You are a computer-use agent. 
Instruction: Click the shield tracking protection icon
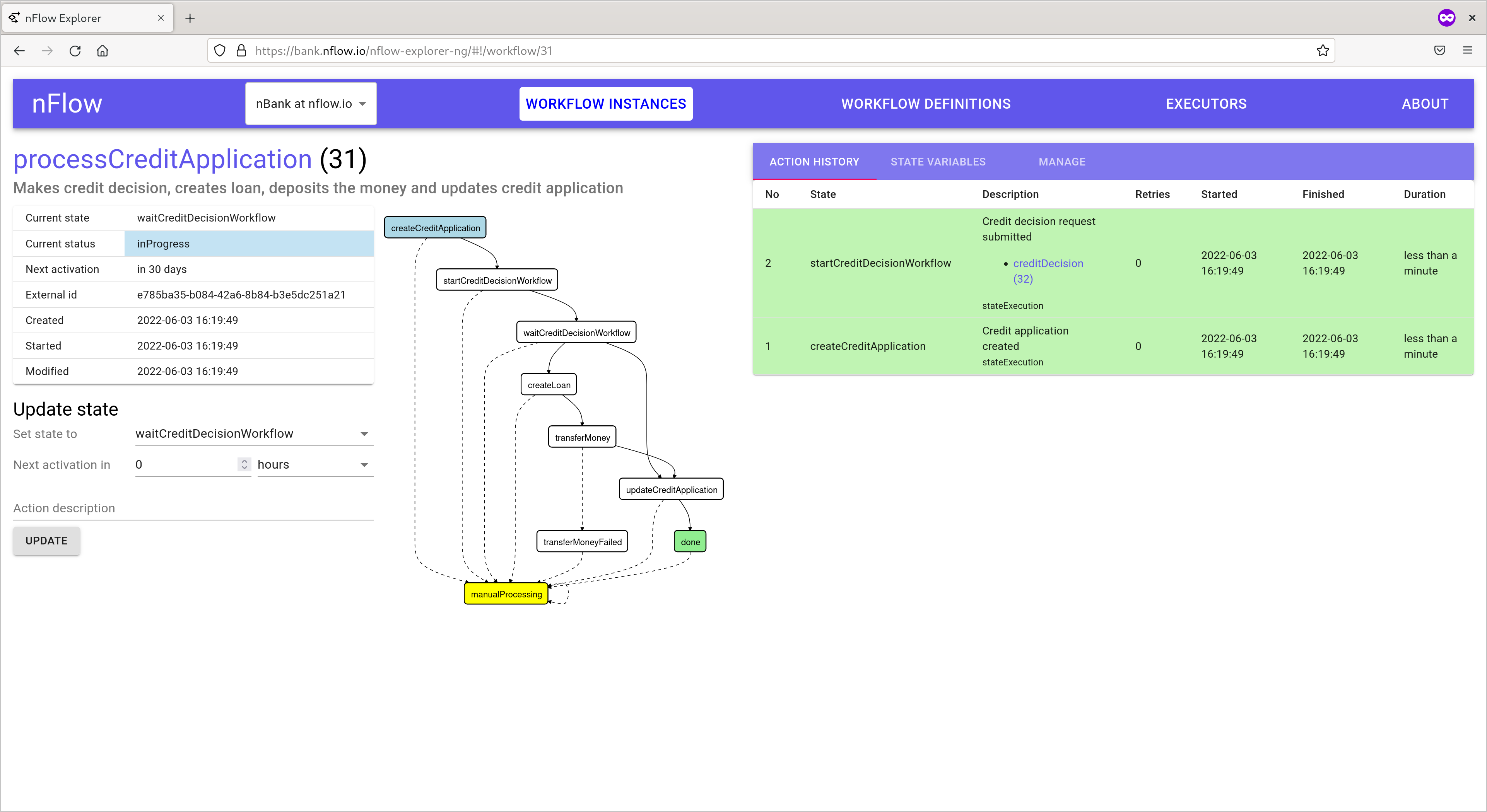coord(220,51)
